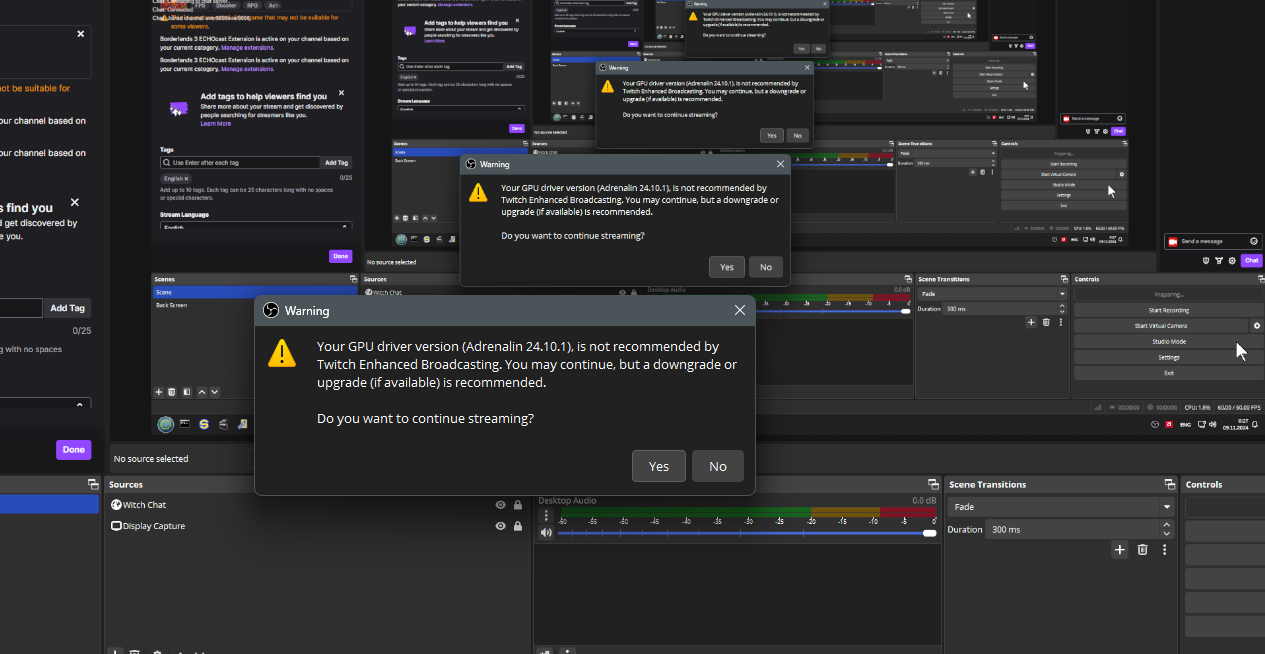Image resolution: width=1265 pixels, height=654 pixels.
Task: Click trash icon in largest preview Scene Transitions
Action: coord(1046,322)
